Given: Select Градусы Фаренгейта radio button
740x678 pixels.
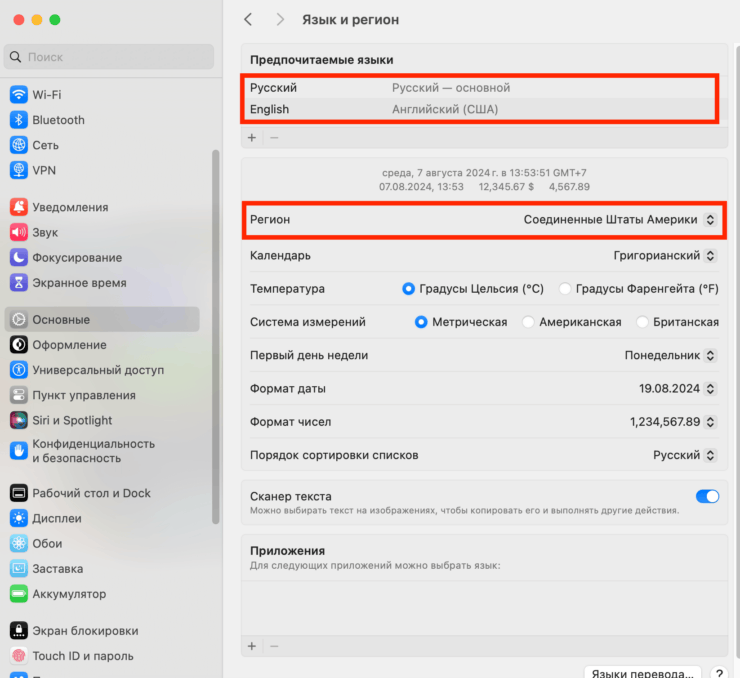Looking at the screenshot, I should click(564, 288).
